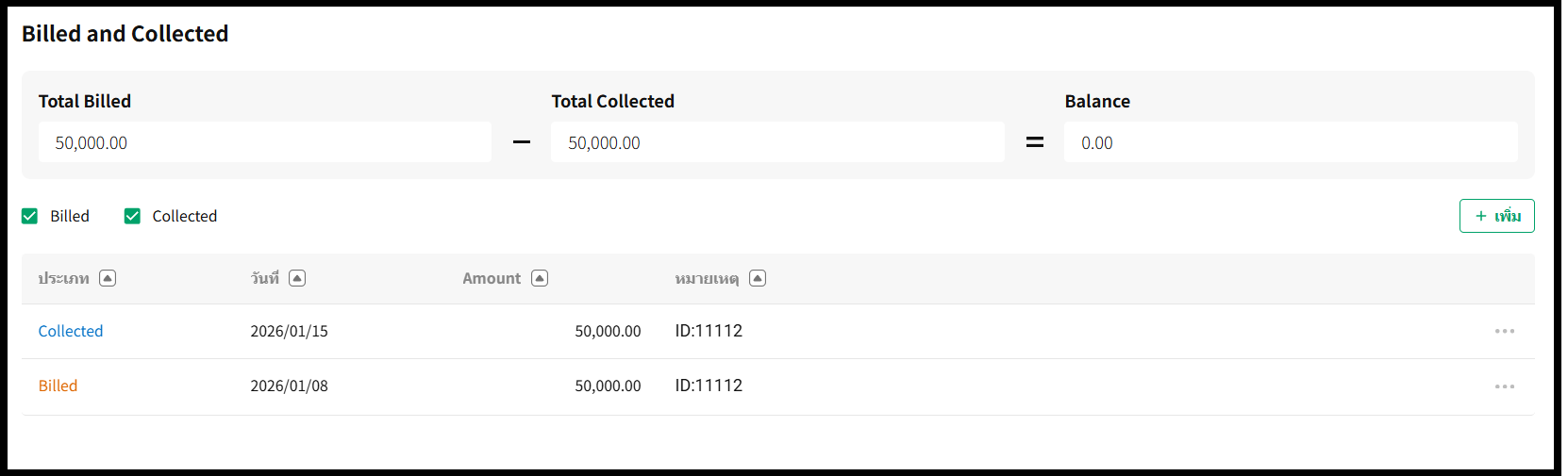This screenshot has width=1568, height=476.
Task: Click the Total Collected amount field
Action: (776, 142)
